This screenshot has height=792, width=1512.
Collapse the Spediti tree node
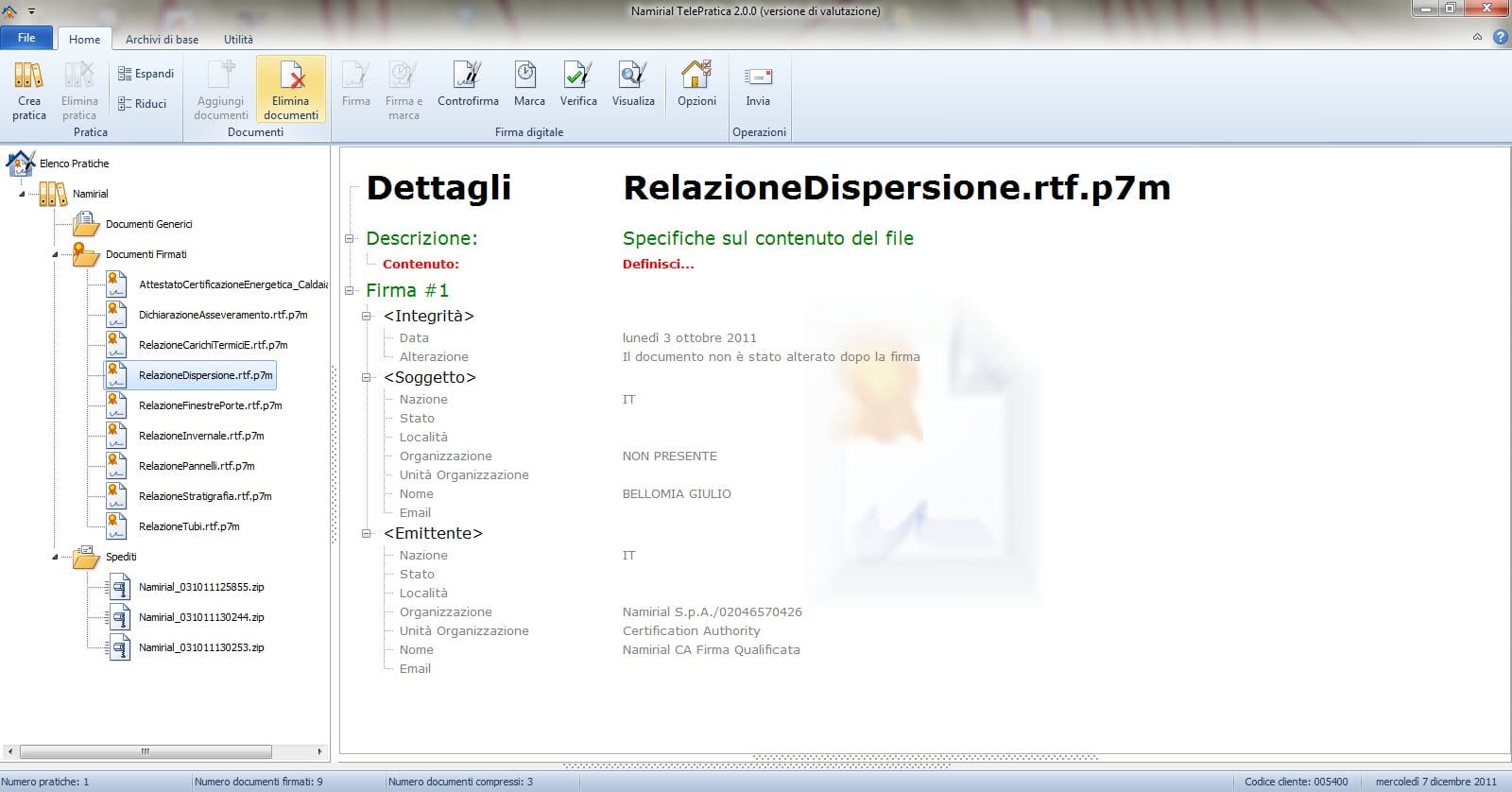click(55, 557)
